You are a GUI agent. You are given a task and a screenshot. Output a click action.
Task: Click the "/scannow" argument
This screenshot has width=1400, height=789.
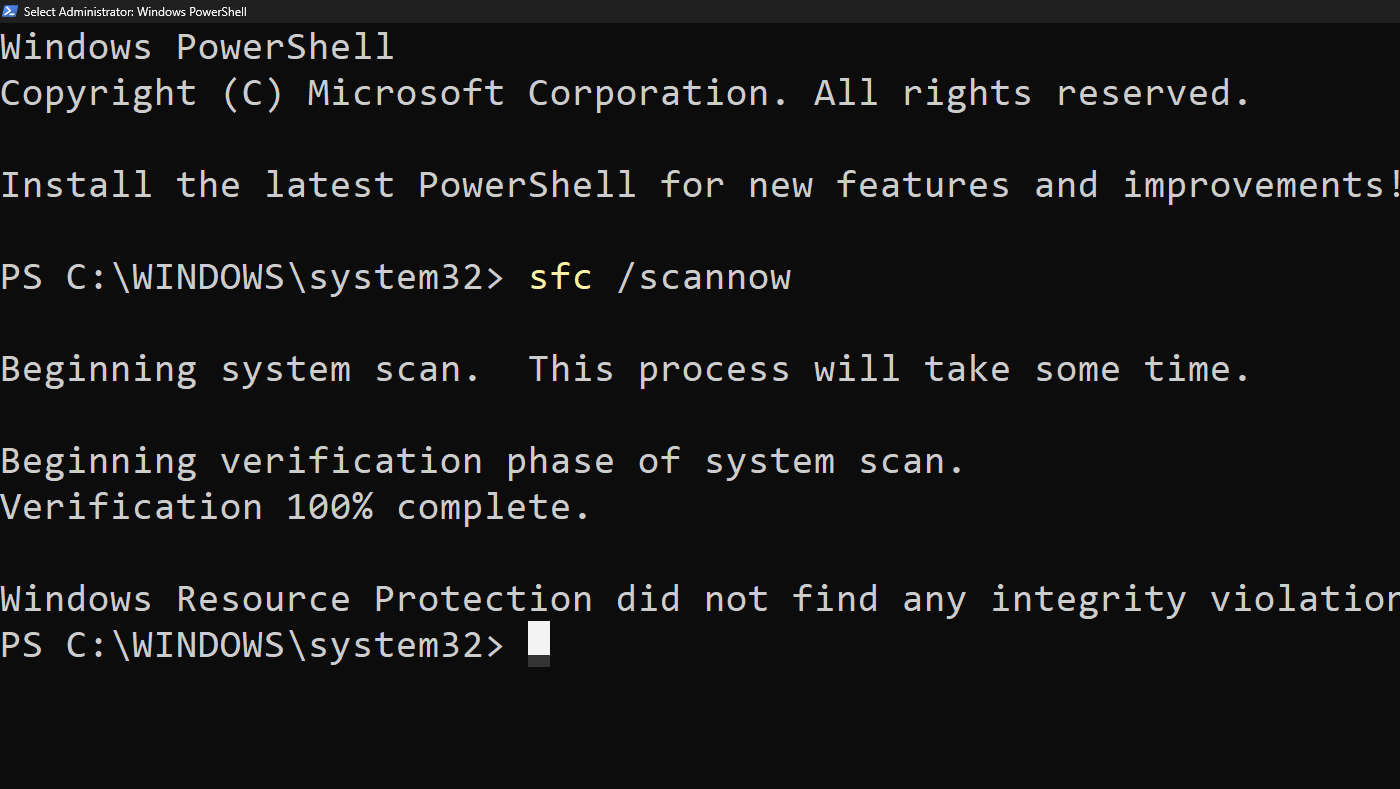pos(703,277)
